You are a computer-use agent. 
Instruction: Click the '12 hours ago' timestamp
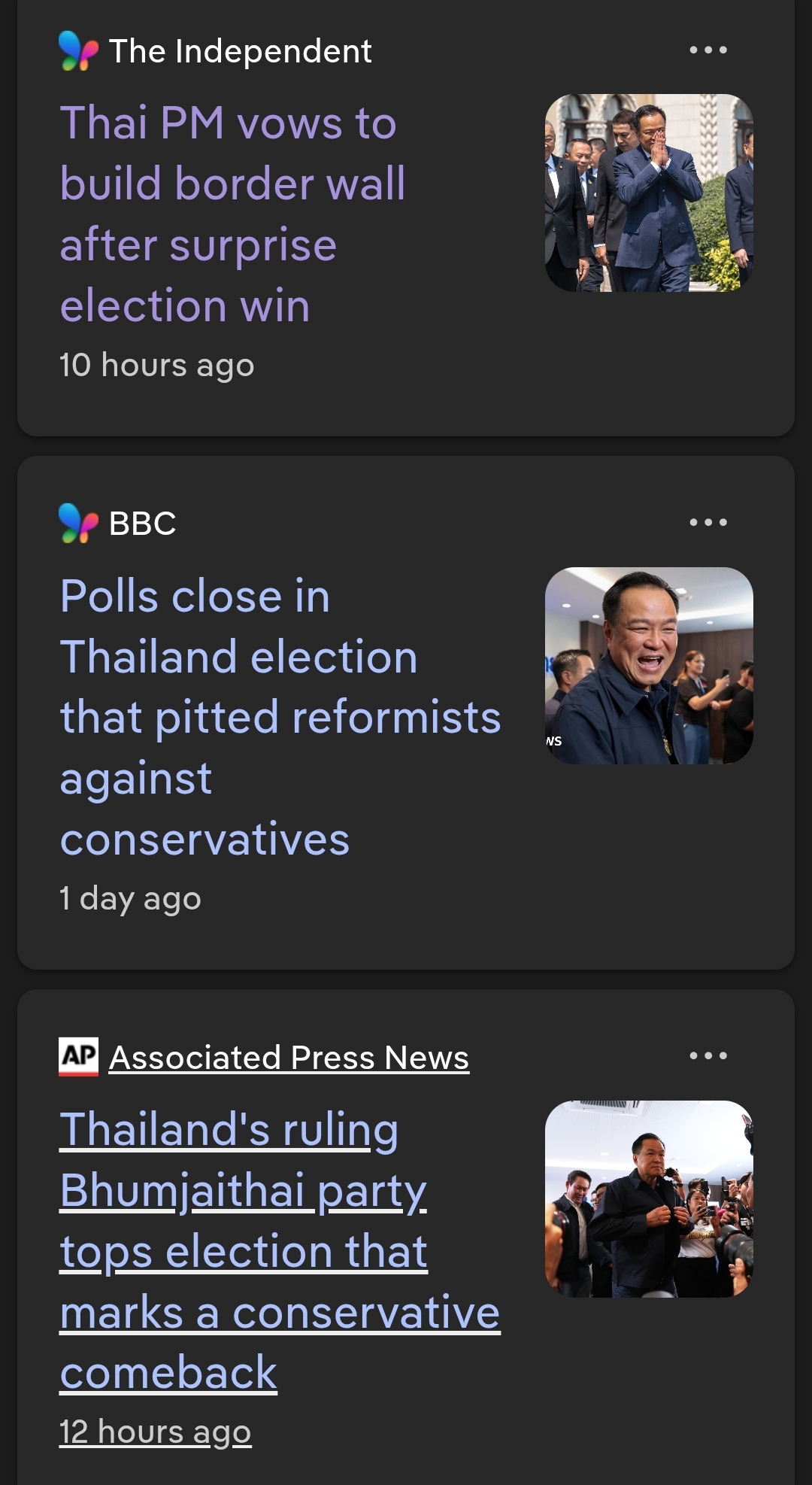pos(156,1432)
